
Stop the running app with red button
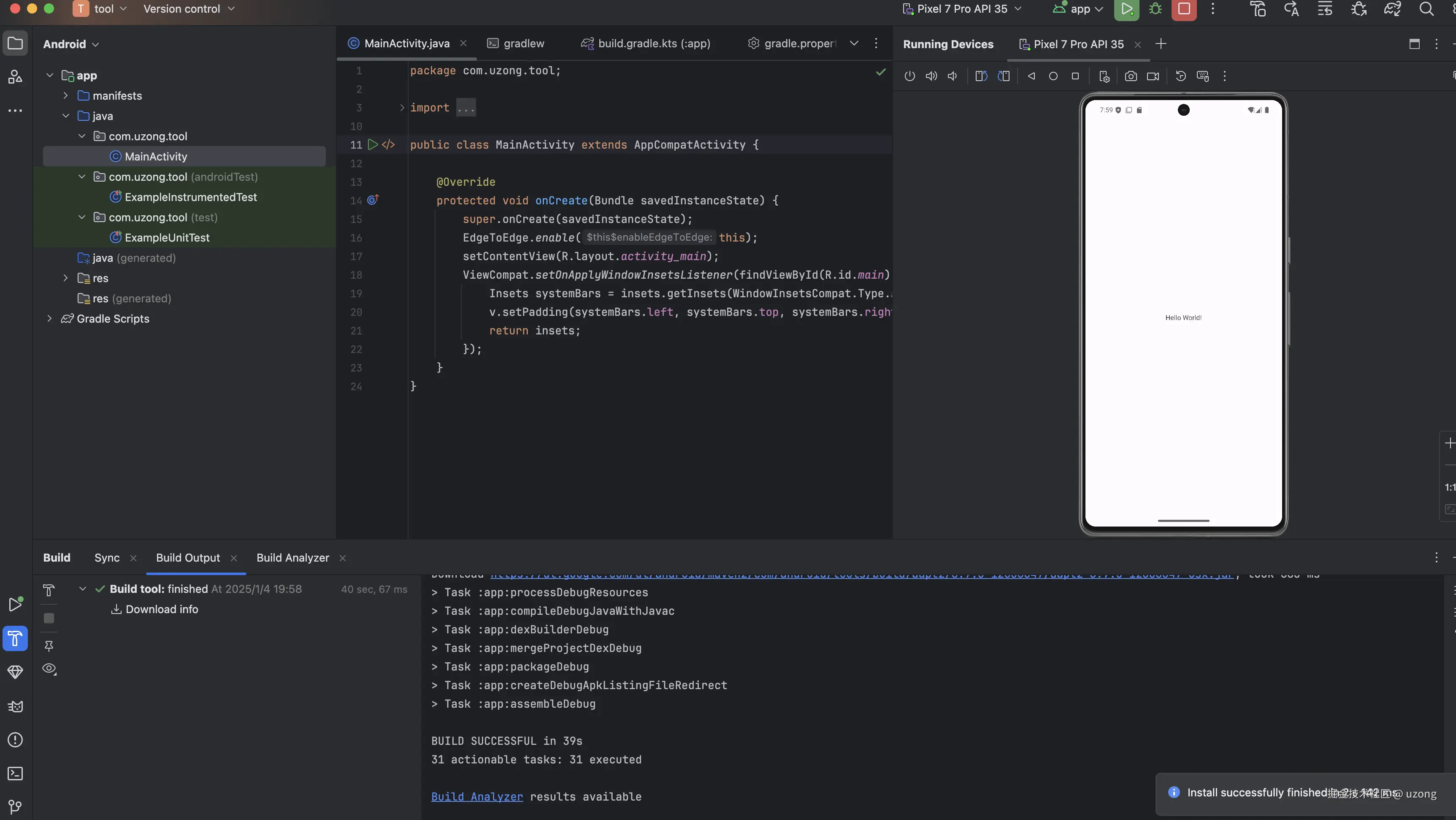click(1183, 10)
